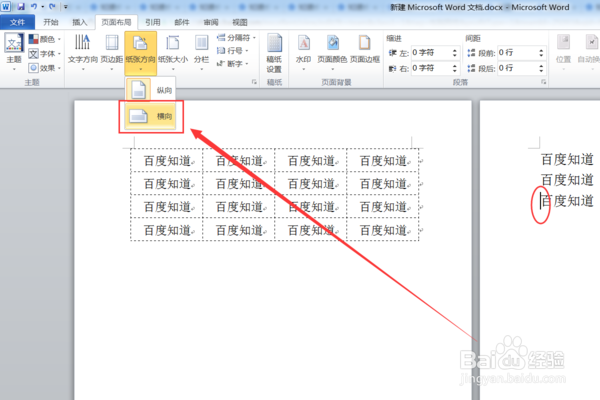
Task: Click Position (位置) button
Action: point(563,52)
